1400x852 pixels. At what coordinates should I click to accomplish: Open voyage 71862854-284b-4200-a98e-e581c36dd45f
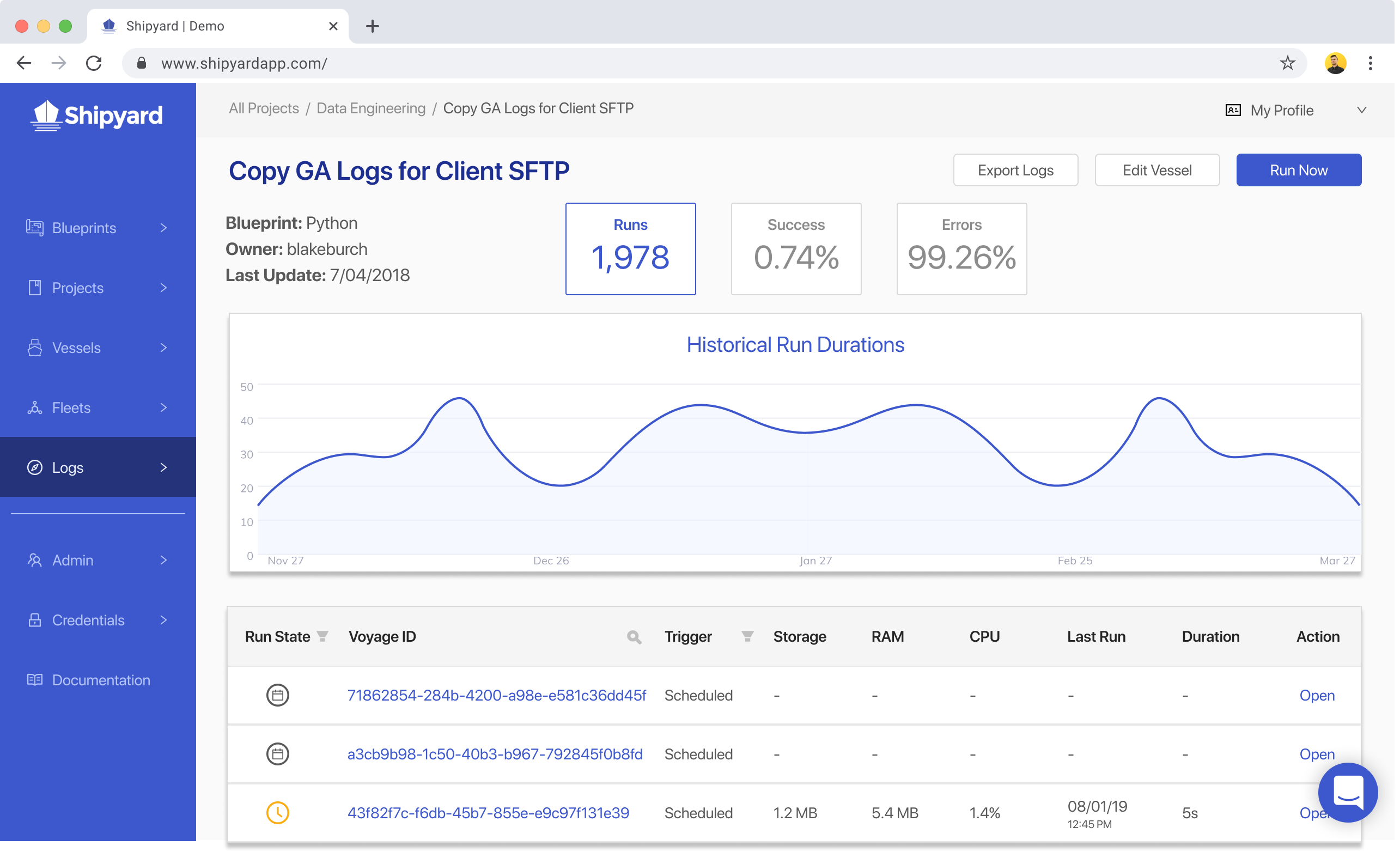coord(497,696)
